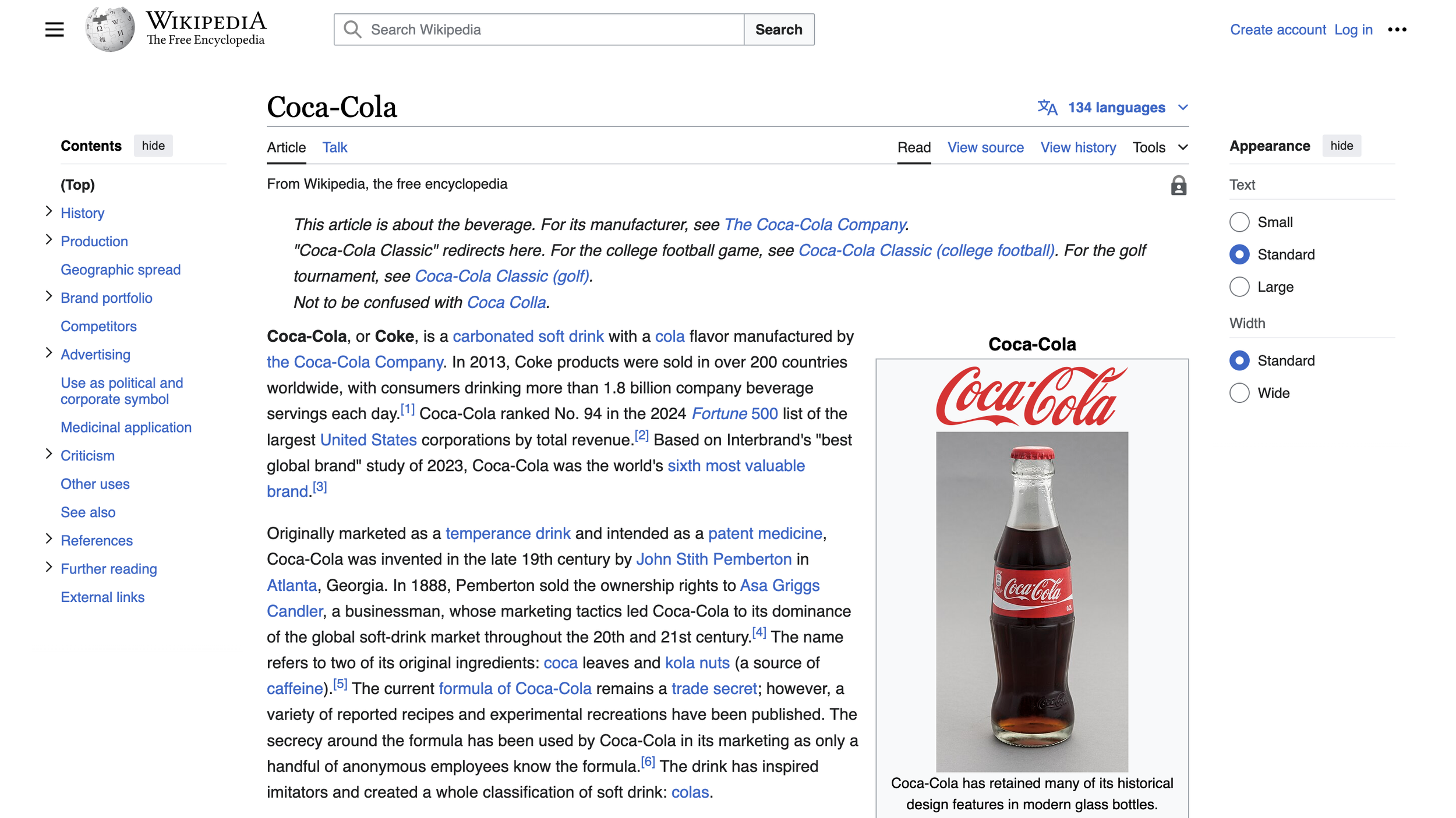The width and height of the screenshot is (1456, 818).
Task: Open the View history tab
Action: point(1078,147)
